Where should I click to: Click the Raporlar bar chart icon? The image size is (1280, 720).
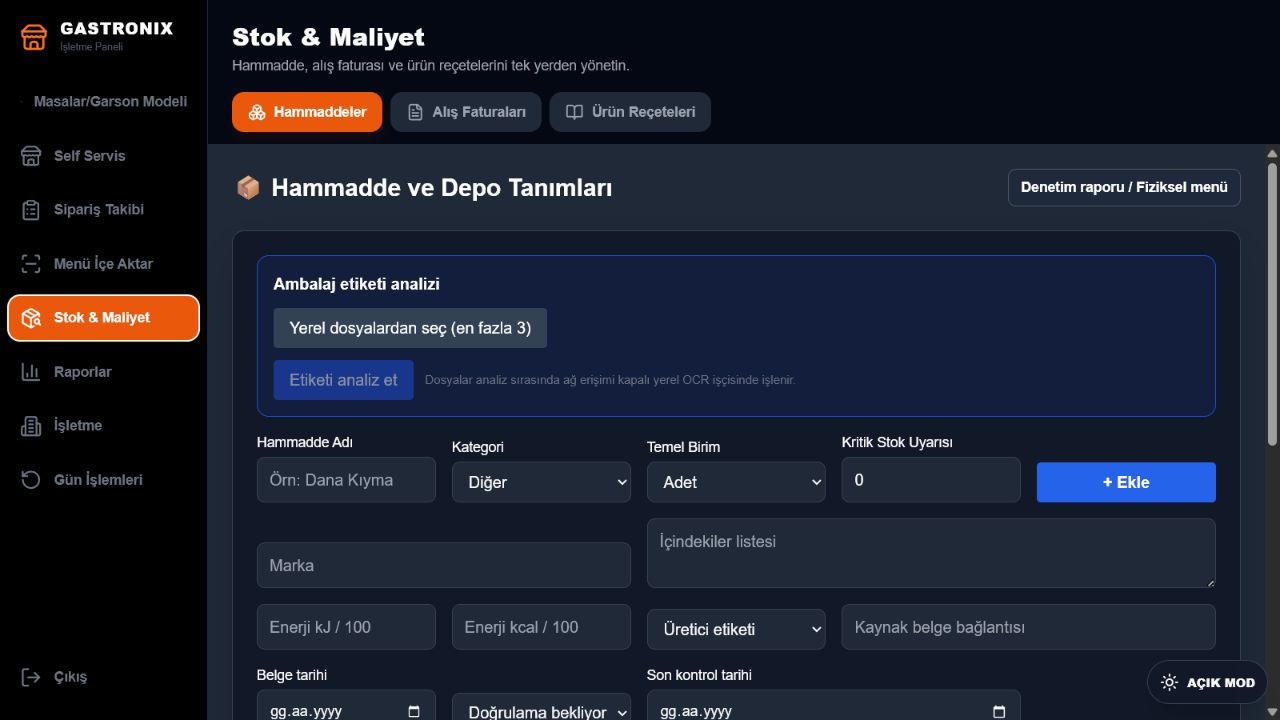pos(31,372)
